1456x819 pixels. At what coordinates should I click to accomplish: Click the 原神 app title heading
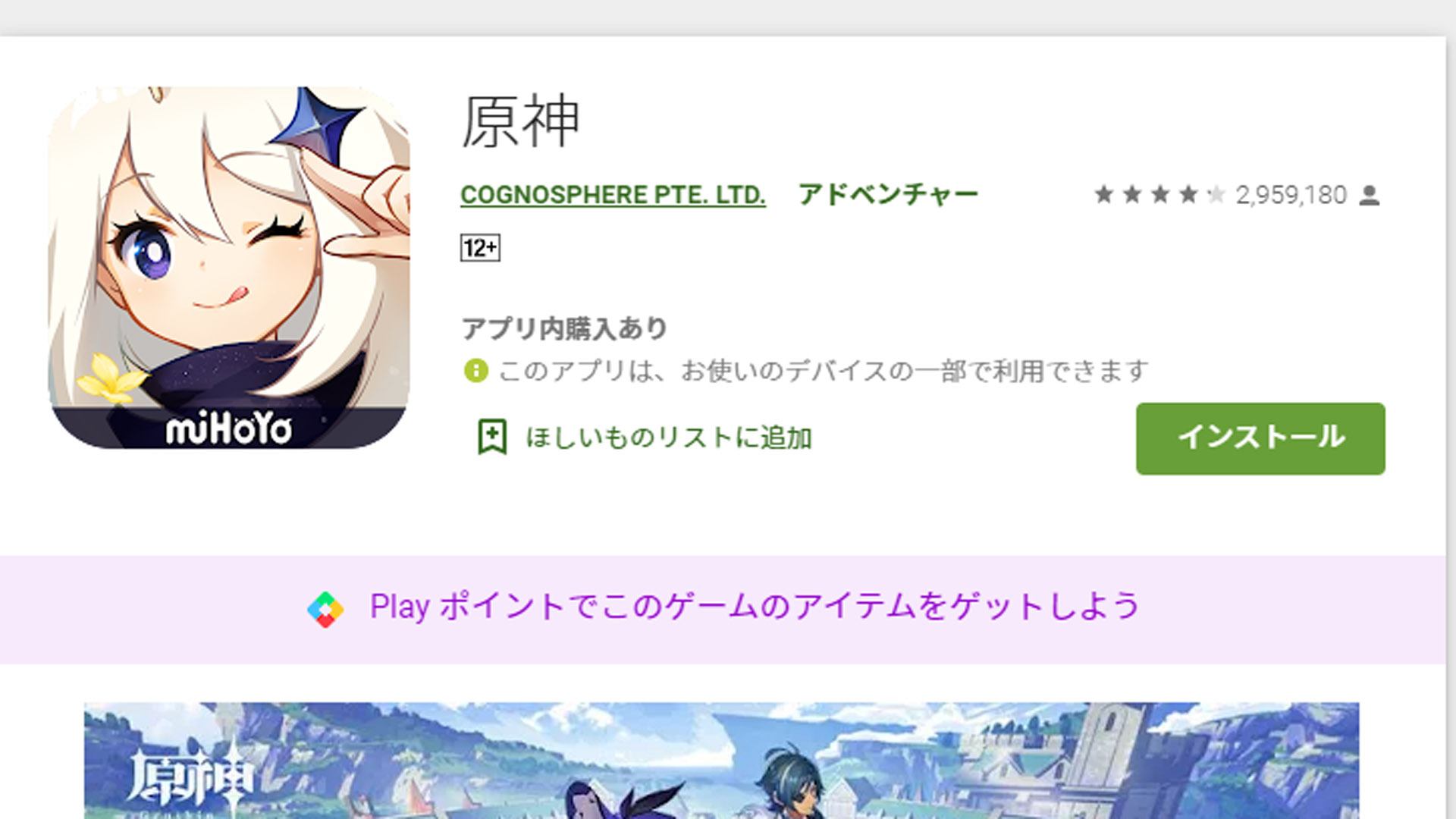(521, 121)
